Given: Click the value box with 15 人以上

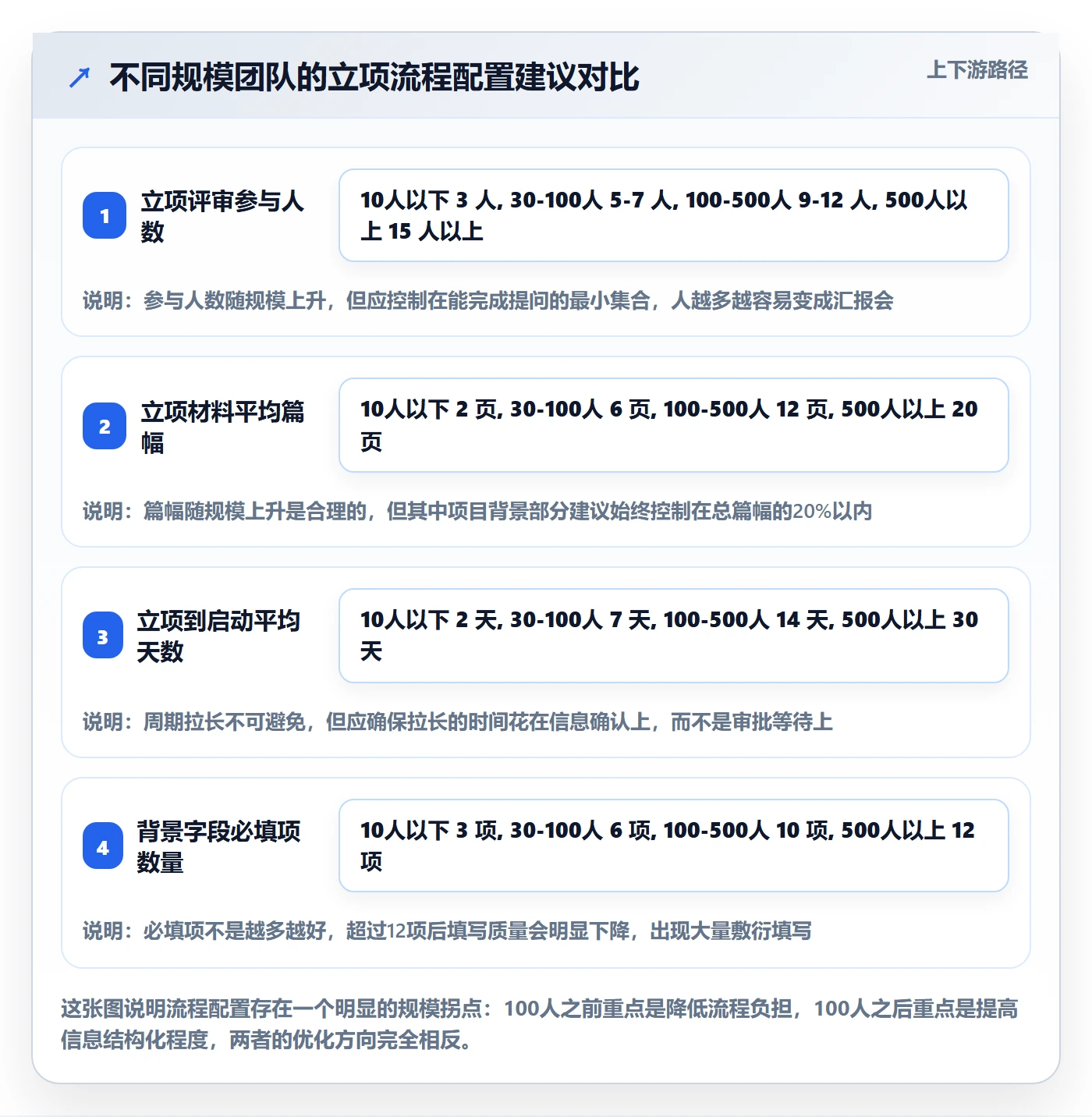Looking at the screenshot, I should point(674,215).
